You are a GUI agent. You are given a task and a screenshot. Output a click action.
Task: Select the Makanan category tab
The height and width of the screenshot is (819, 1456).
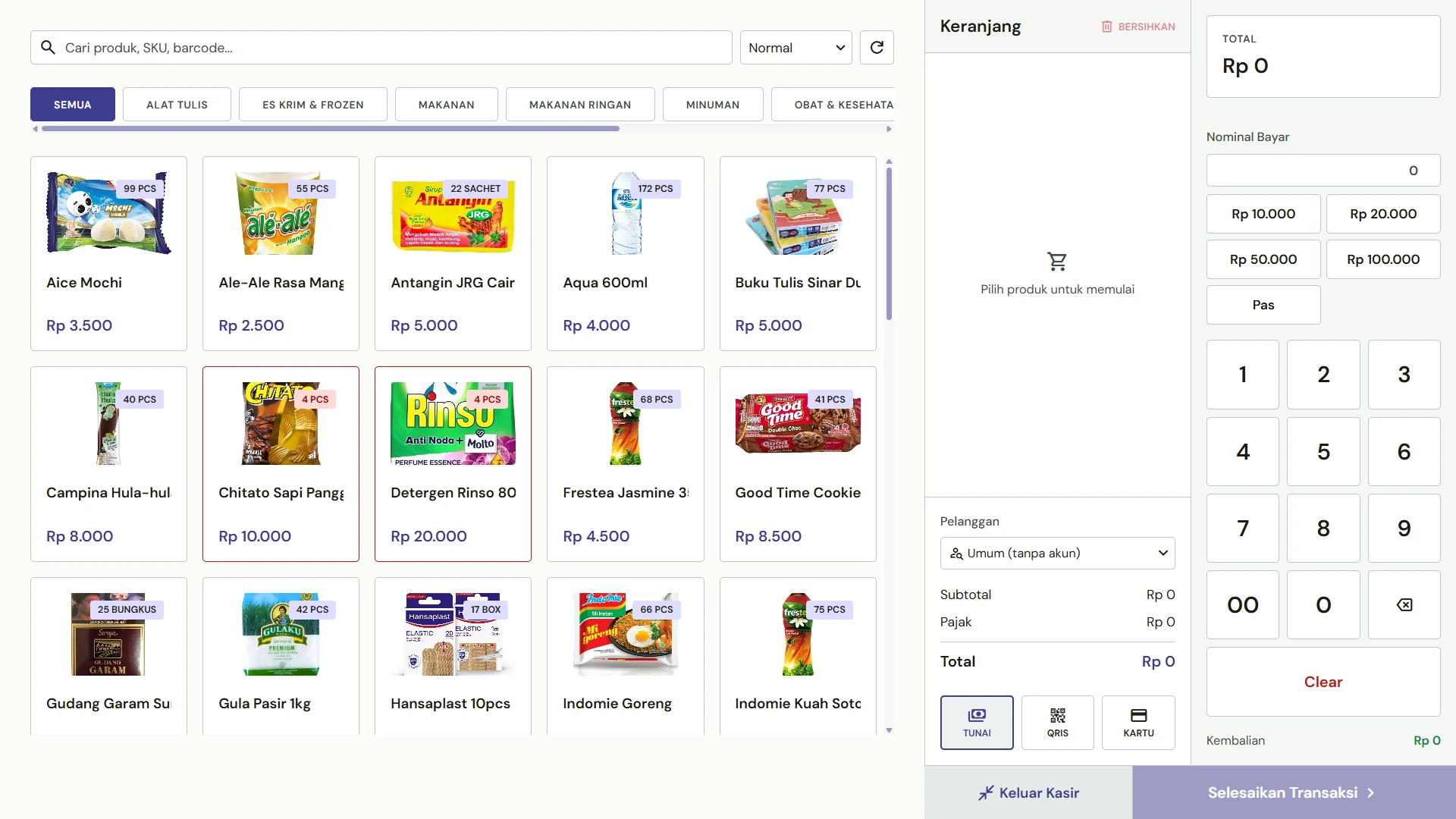pyautogui.click(x=447, y=105)
